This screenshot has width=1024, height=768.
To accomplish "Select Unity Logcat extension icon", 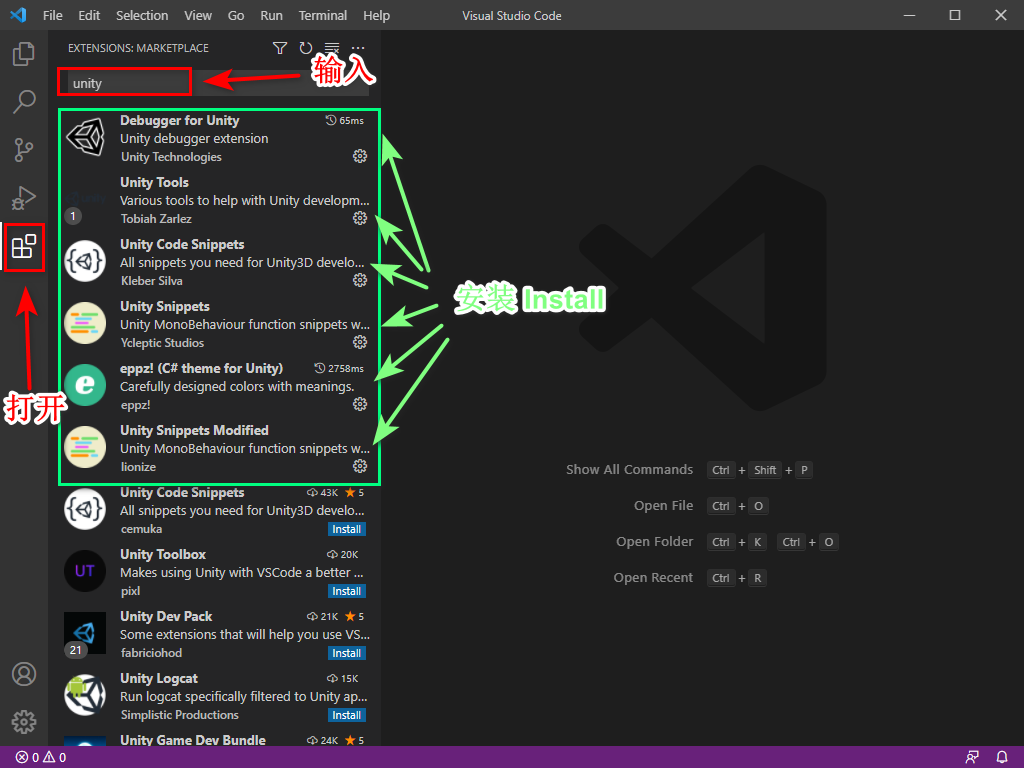I will click(85, 695).
